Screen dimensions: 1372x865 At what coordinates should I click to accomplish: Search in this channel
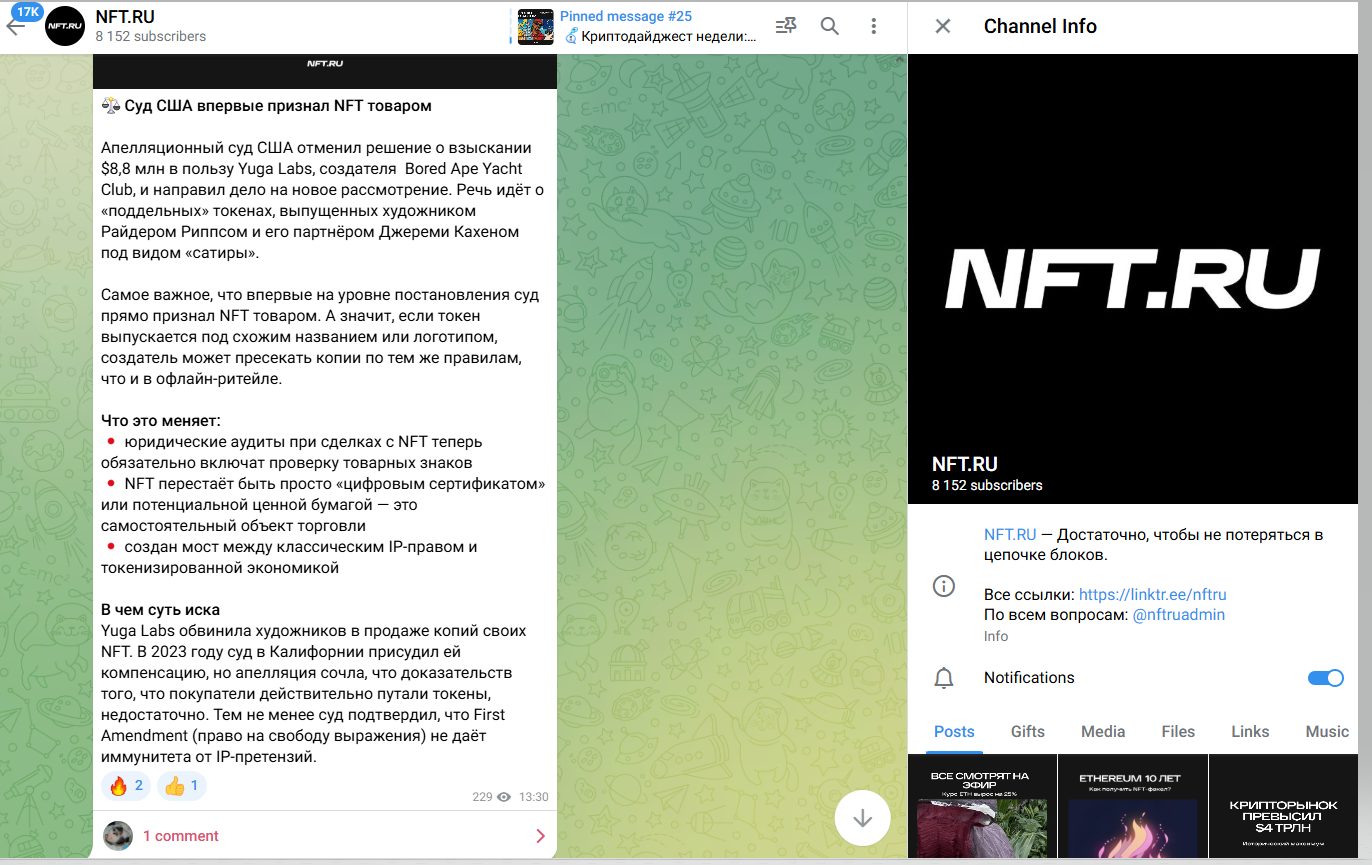(830, 26)
